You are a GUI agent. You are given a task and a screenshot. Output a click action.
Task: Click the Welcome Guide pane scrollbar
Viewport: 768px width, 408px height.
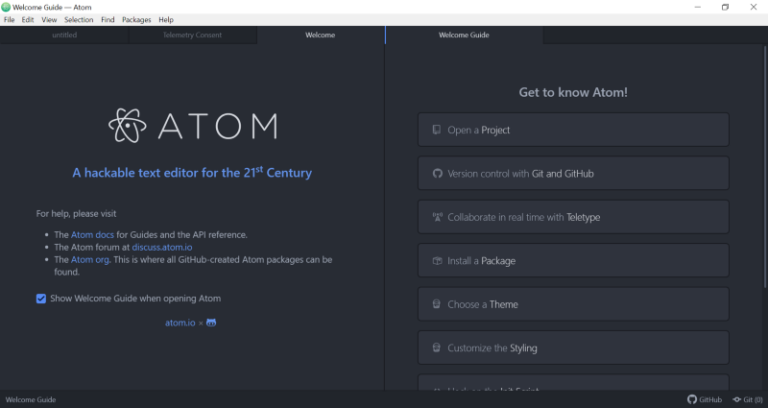(765, 167)
